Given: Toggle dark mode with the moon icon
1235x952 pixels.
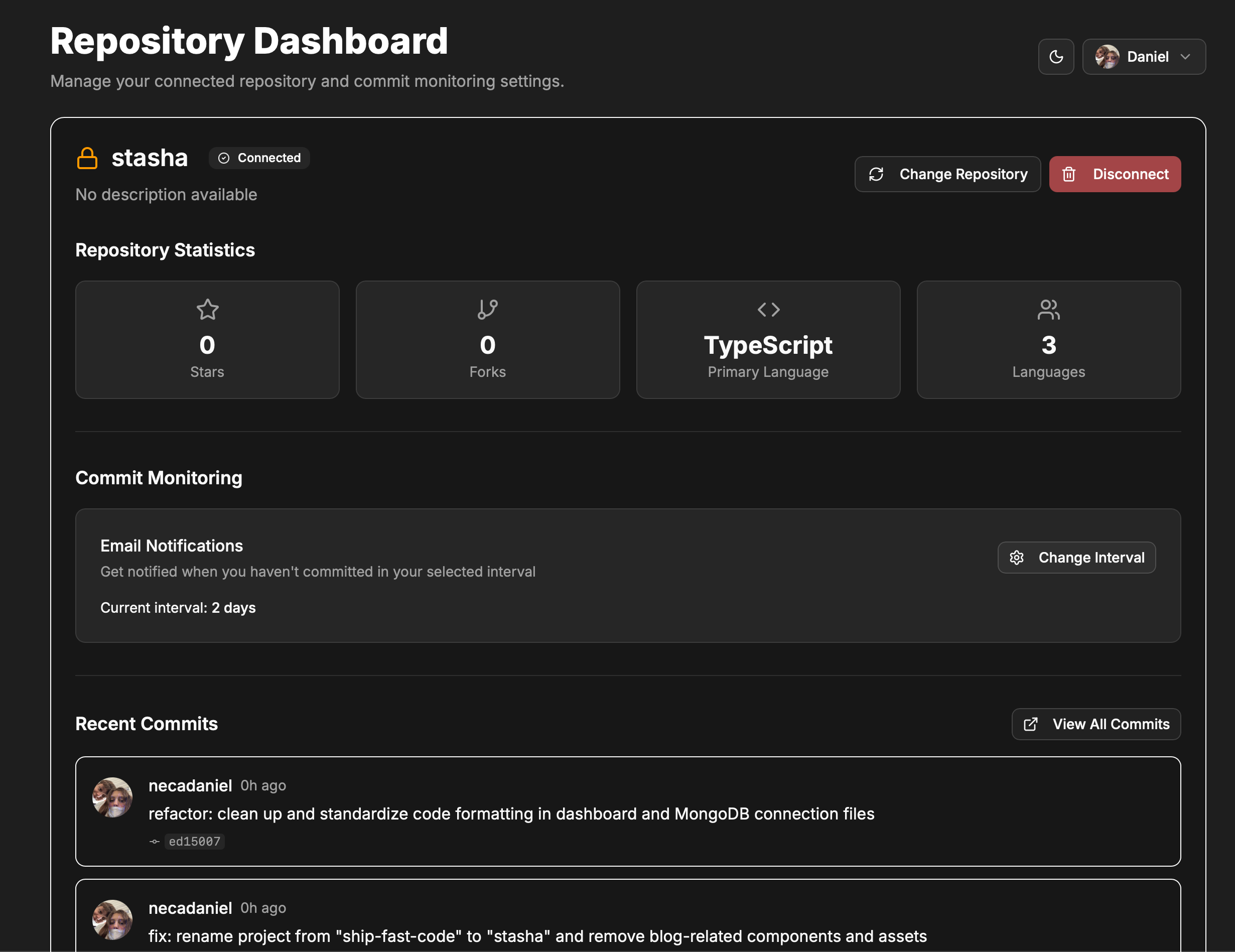Looking at the screenshot, I should (x=1056, y=57).
